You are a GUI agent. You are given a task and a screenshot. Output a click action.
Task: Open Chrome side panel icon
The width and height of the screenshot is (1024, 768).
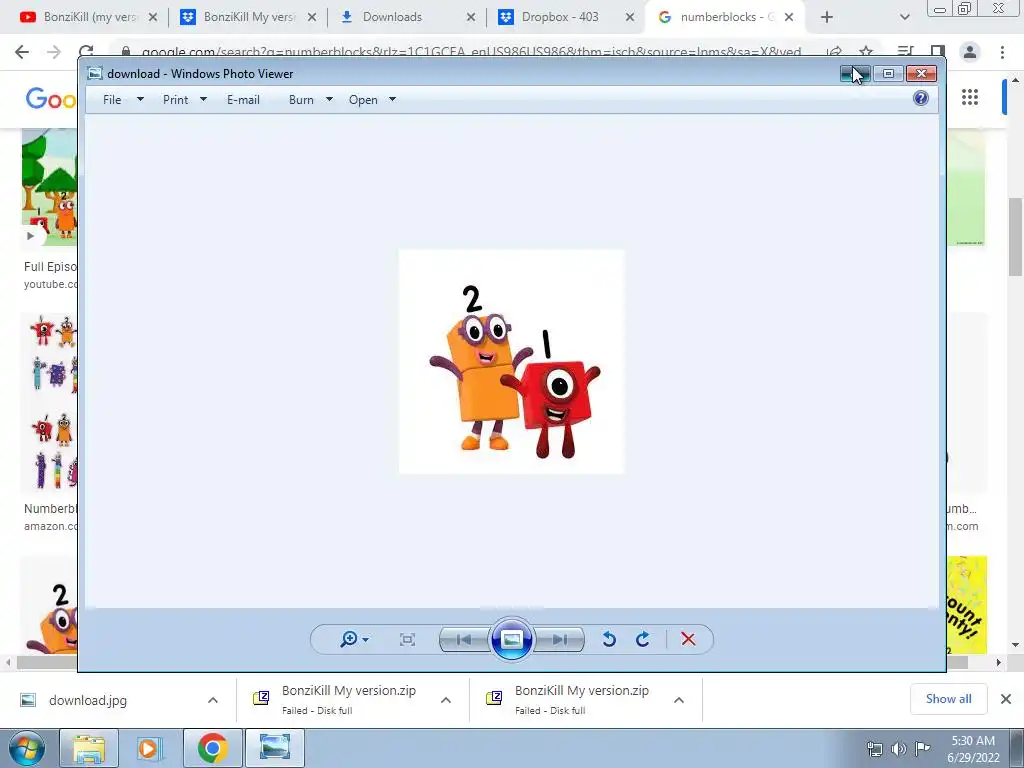tap(938, 52)
